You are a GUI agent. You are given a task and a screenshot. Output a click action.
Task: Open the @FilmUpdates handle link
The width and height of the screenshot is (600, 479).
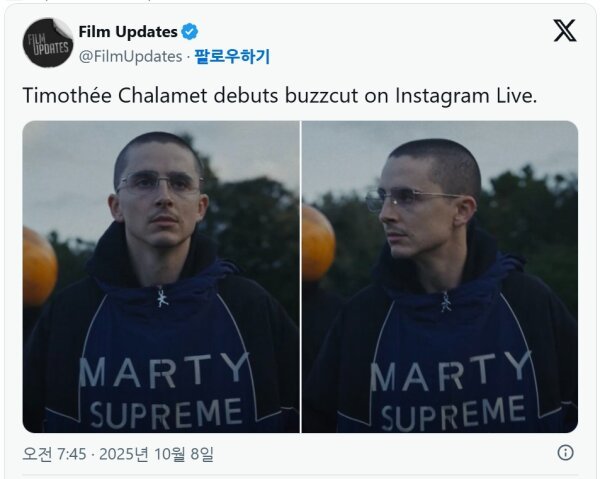click(130, 57)
